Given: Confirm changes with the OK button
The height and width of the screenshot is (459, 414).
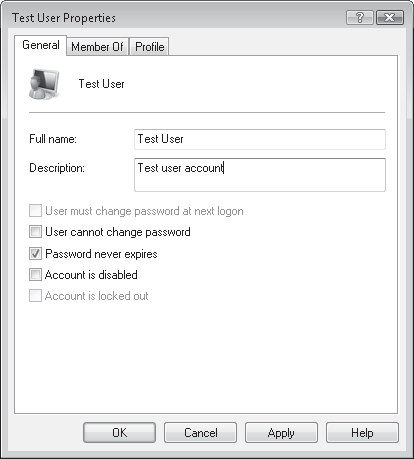Looking at the screenshot, I should pyautogui.click(x=119, y=433).
